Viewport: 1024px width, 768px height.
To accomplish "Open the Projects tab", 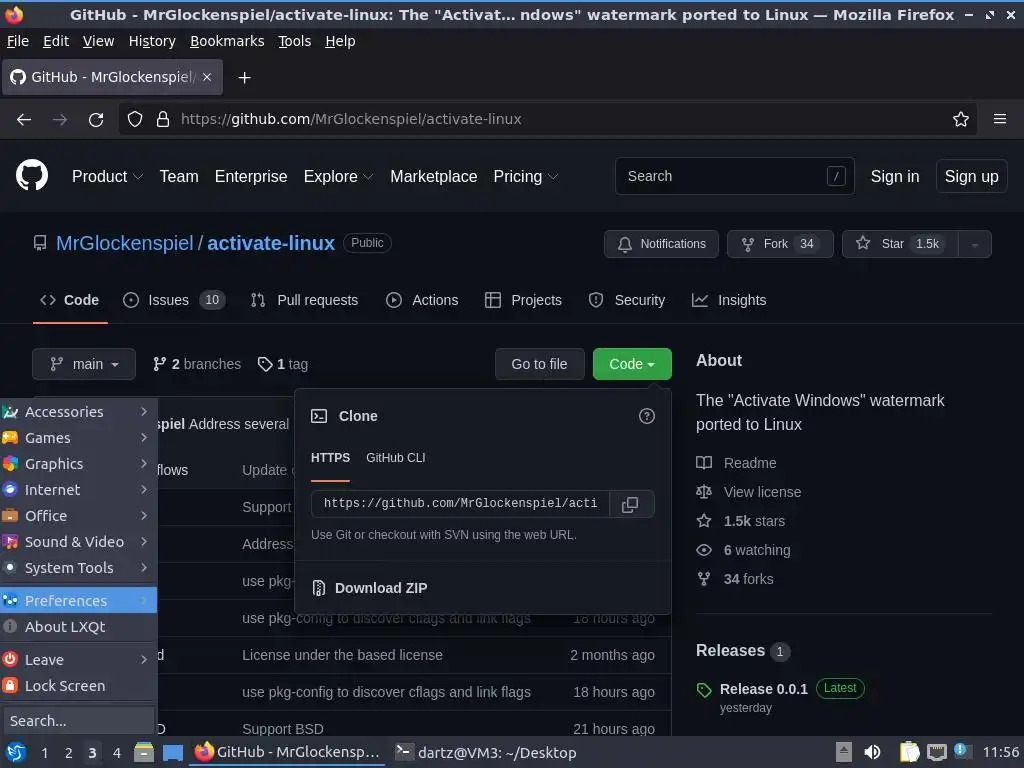I will pyautogui.click(x=523, y=300).
